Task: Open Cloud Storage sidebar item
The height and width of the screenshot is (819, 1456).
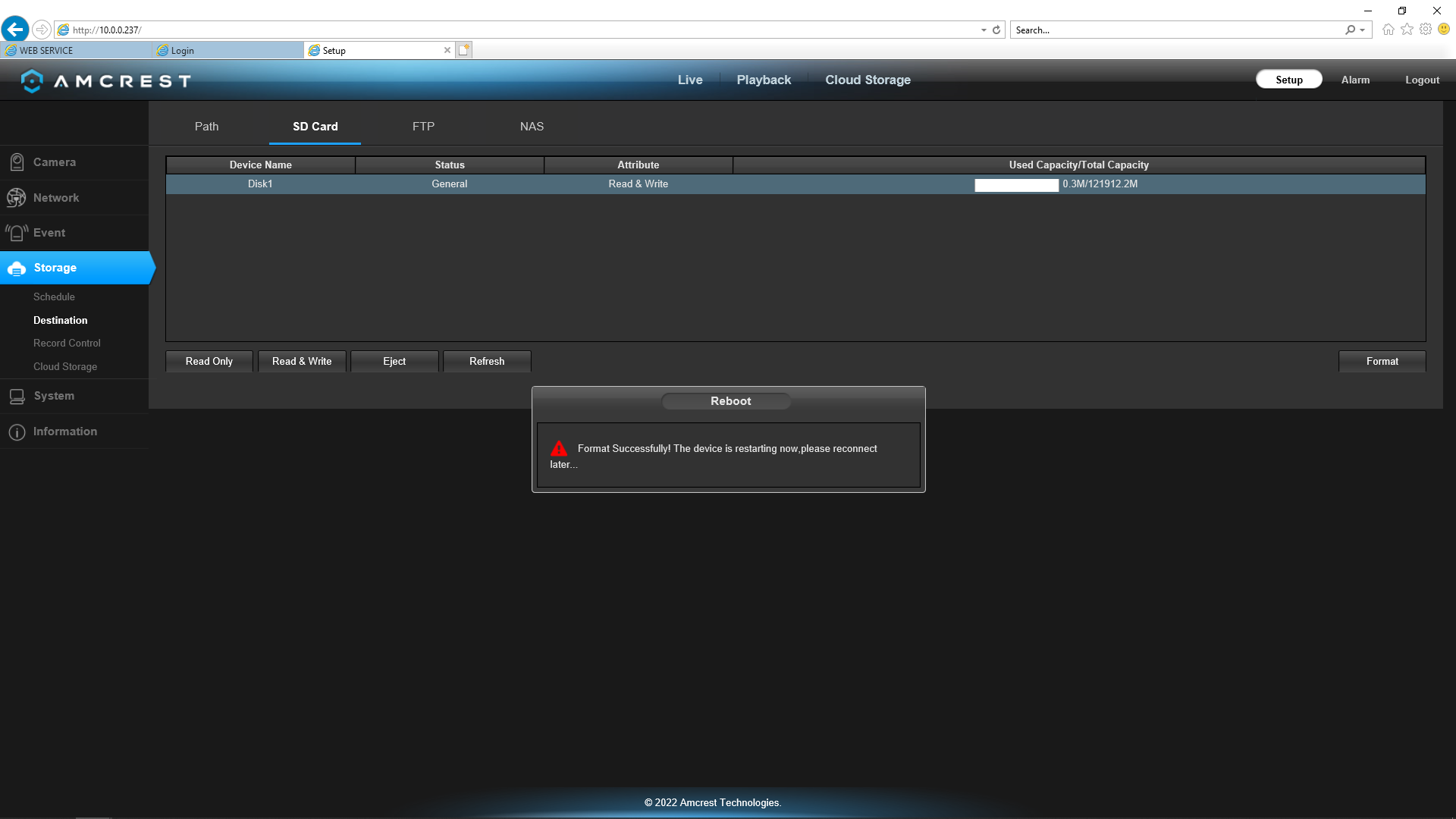Action: tap(65, 366)
